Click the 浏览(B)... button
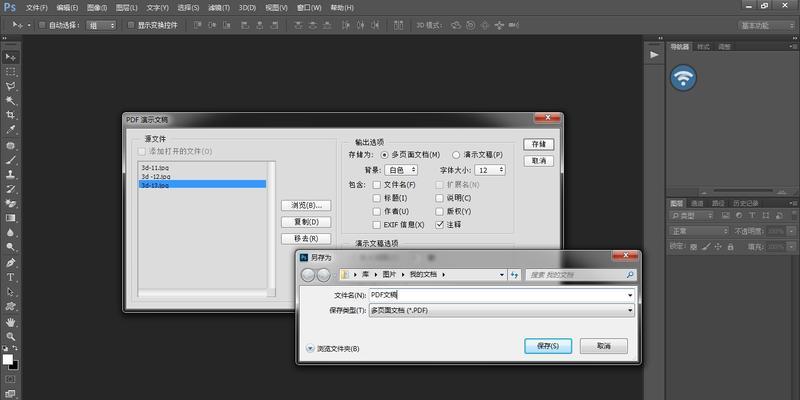 [x=306, y=205]
